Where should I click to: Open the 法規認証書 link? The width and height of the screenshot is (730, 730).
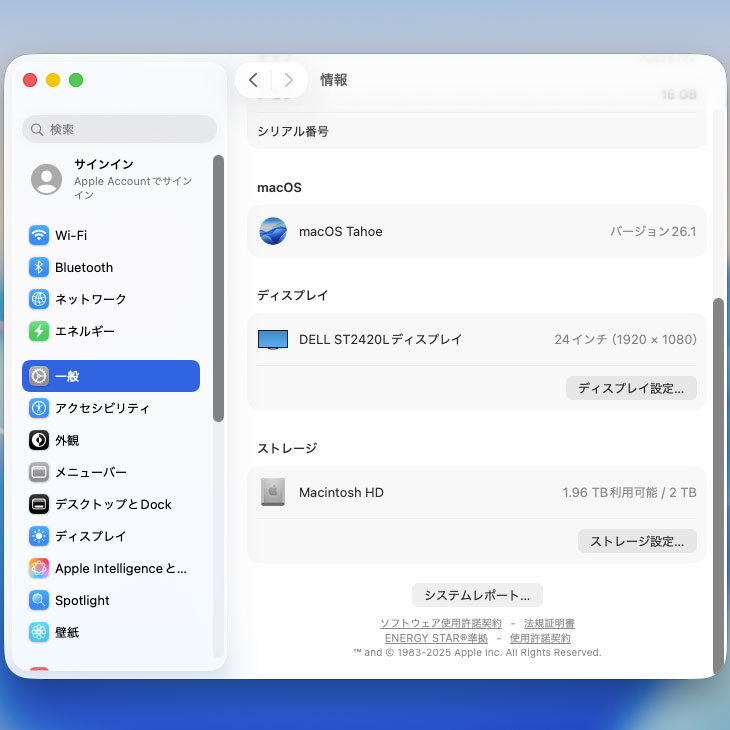point(549,623)
